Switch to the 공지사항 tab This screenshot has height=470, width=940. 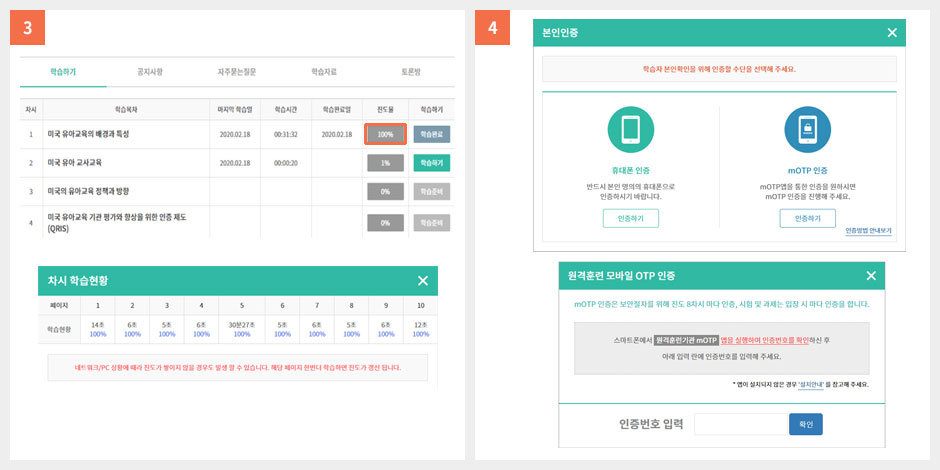coord(149,72)
